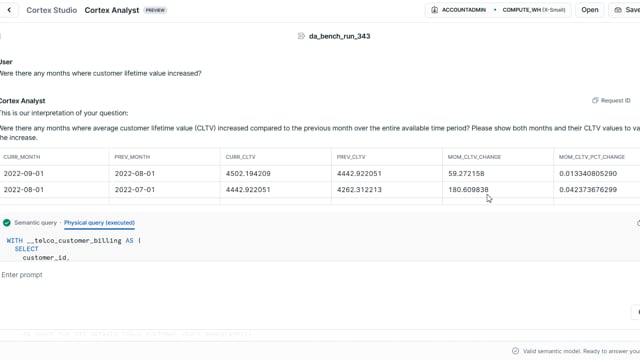Select cell 0.013340805290
The image size is (640, 360).
coord(588,173)
